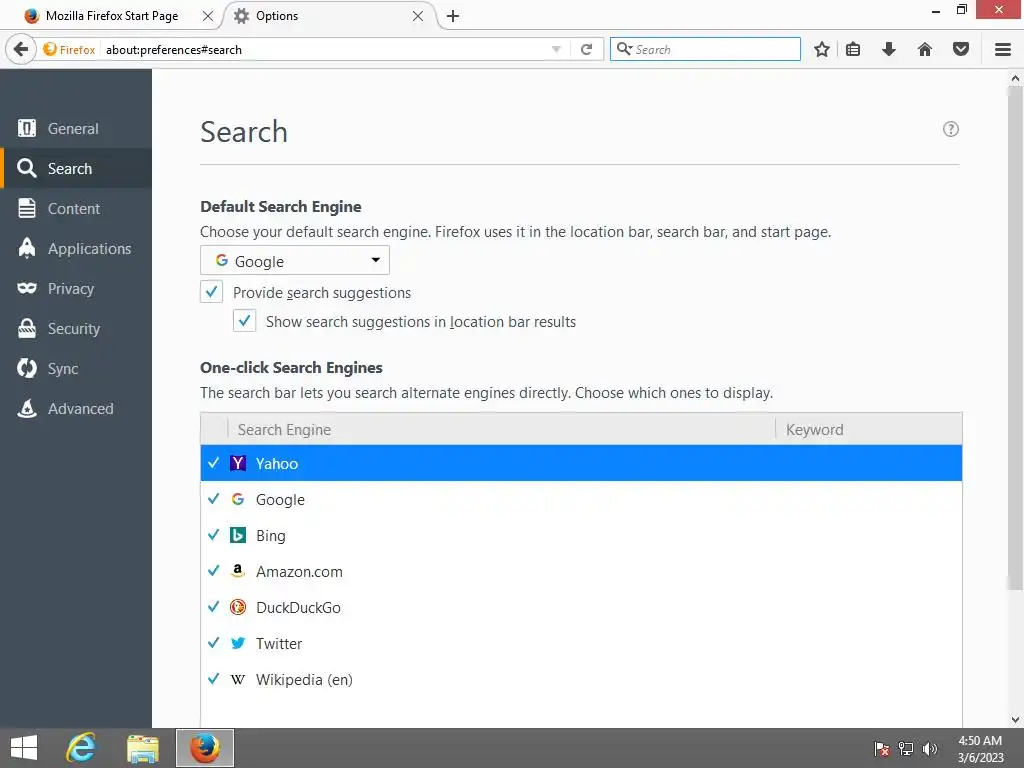Uncheck the Amazon.com one-click engine
This screenshot has height=768, width=1024.
(214, 571)
